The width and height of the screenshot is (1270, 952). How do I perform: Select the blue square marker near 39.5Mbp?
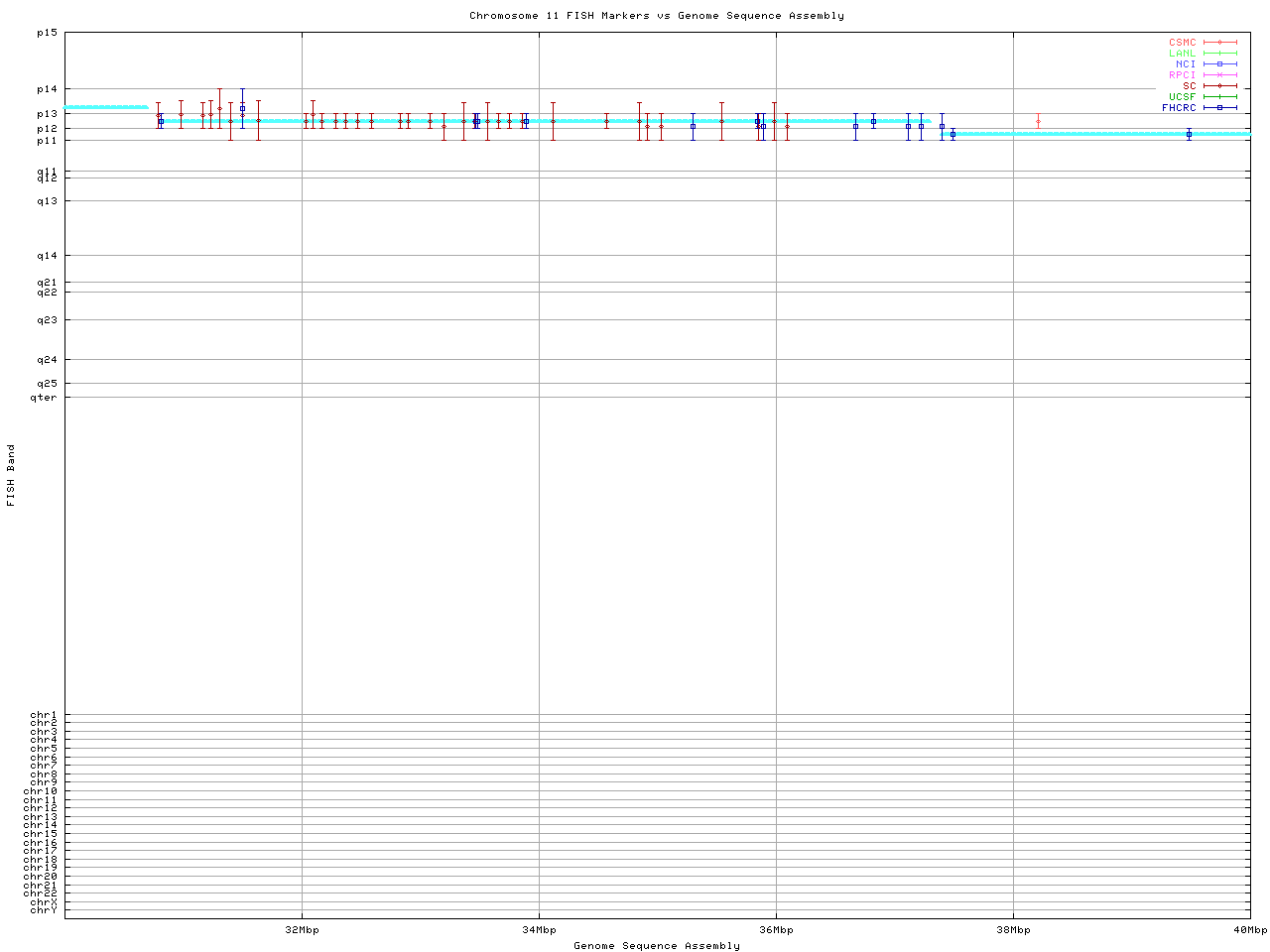pyautogui.click(x=1189, y=134)
